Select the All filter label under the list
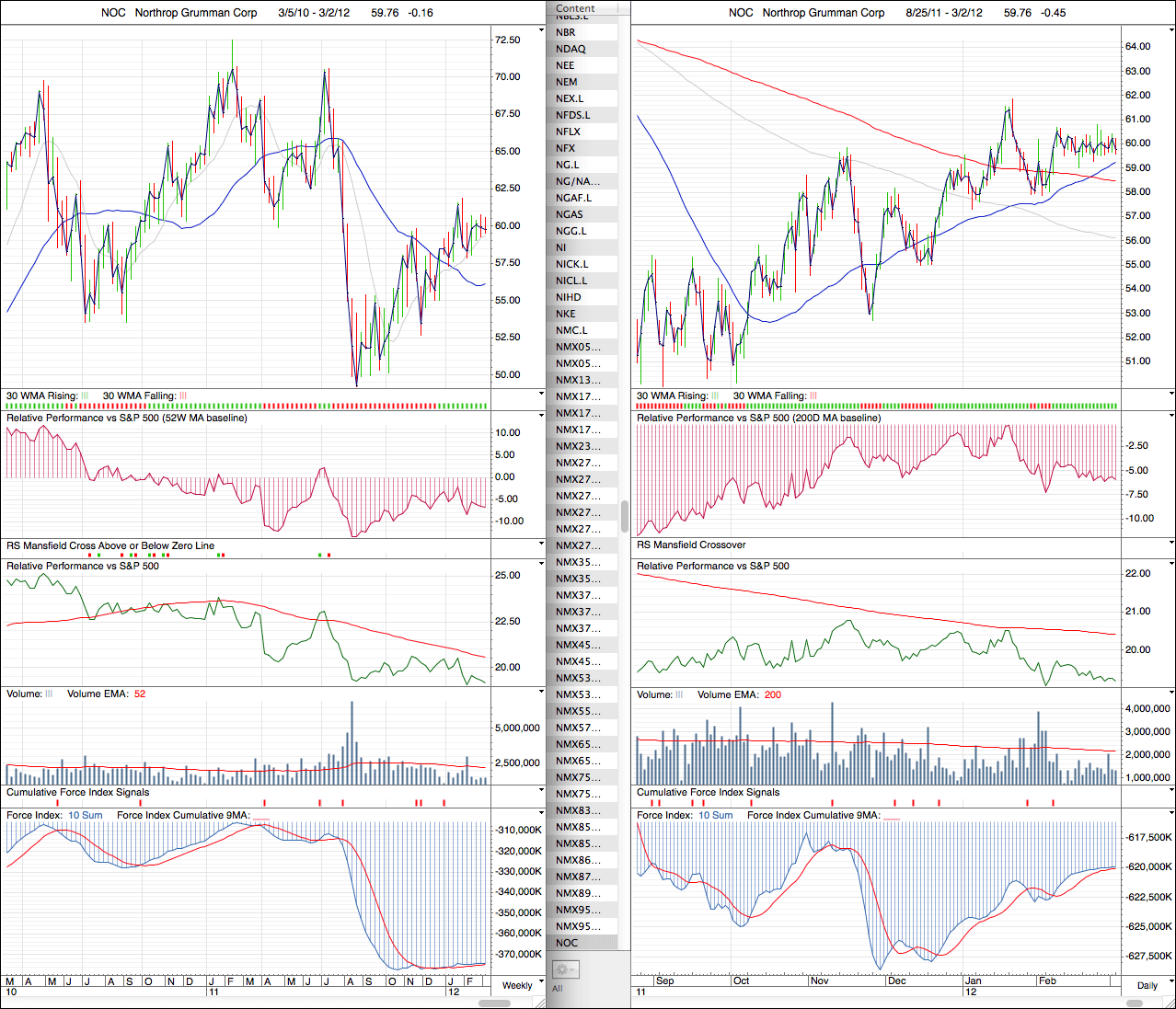This screenshot has width=1176, height=1009. tap(558, 989)
